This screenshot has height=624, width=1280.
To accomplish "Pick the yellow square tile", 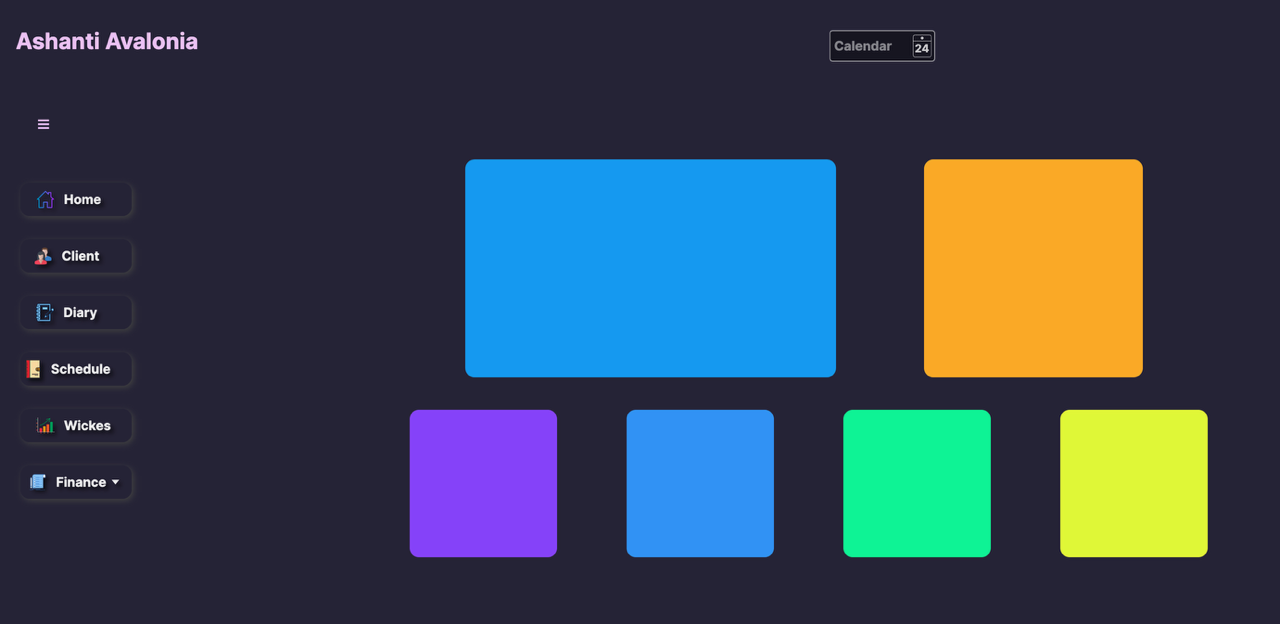I will pyautogui.click(x=1133, y=483).
